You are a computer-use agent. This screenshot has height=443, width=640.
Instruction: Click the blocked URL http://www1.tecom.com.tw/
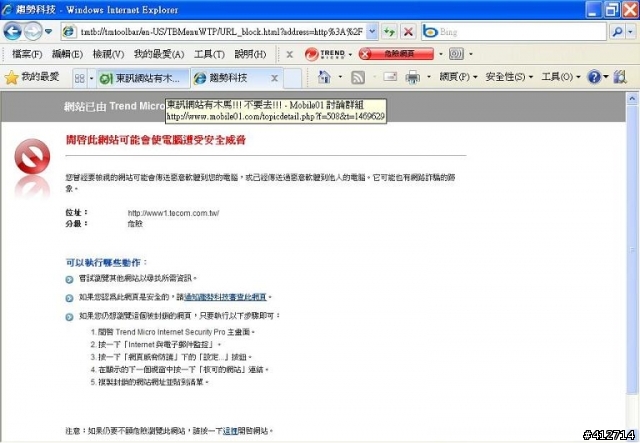tap(173, 213)
